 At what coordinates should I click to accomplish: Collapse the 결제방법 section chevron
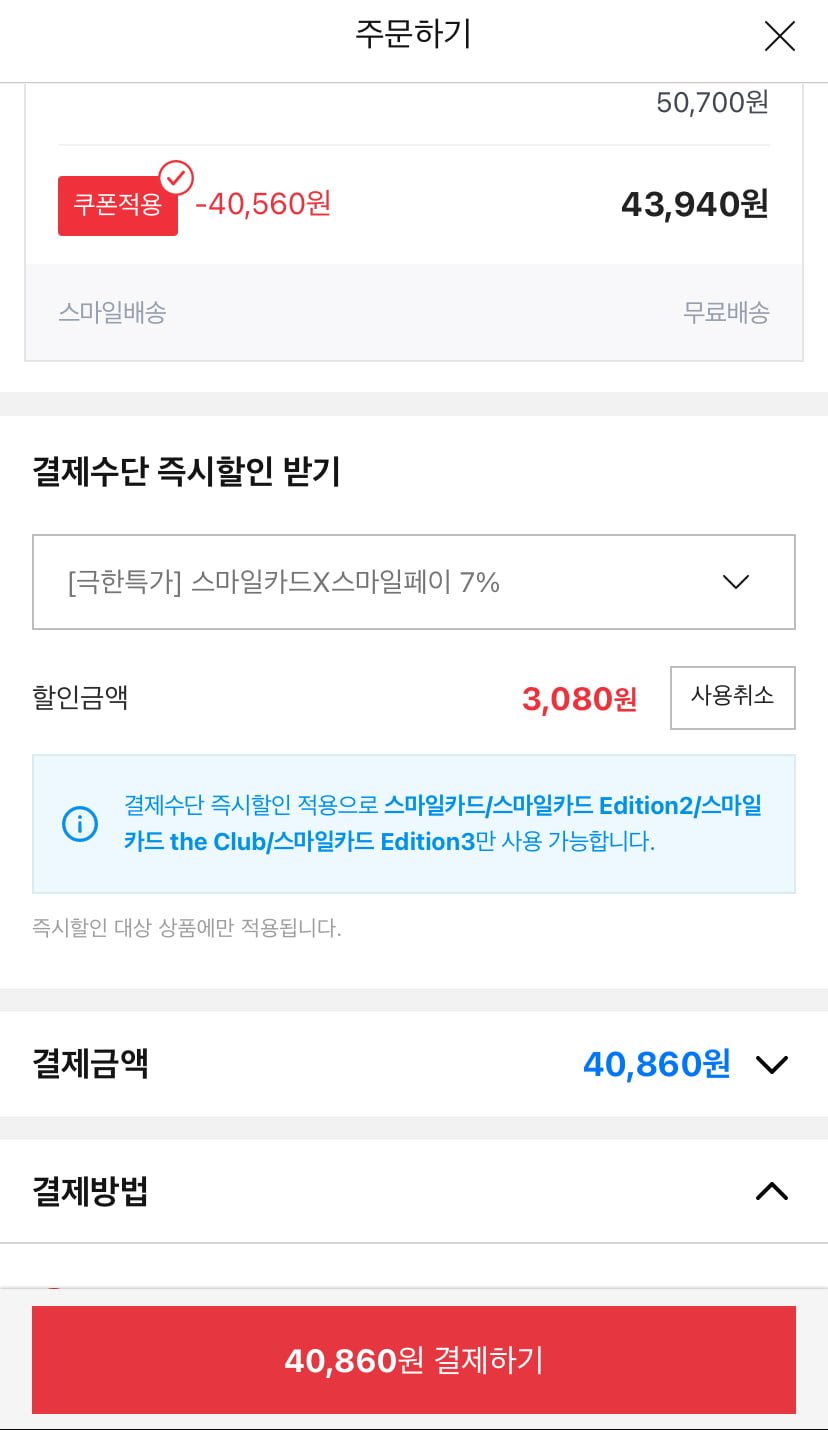(771, 1190)
